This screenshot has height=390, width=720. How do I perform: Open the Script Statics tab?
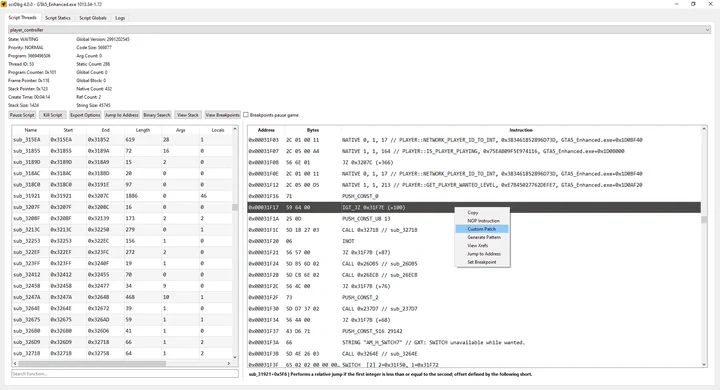[x=58, y=18]
